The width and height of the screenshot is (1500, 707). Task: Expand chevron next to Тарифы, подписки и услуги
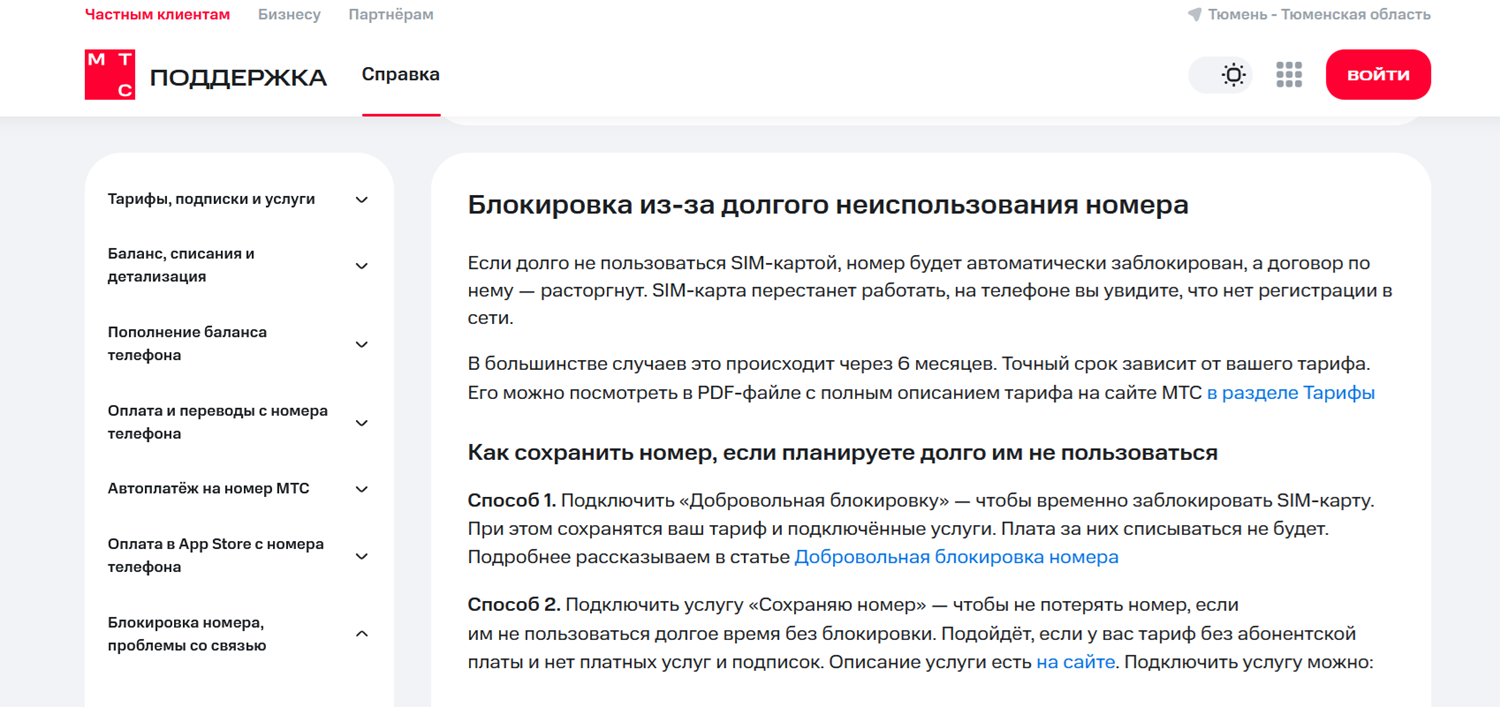(362, 200)
